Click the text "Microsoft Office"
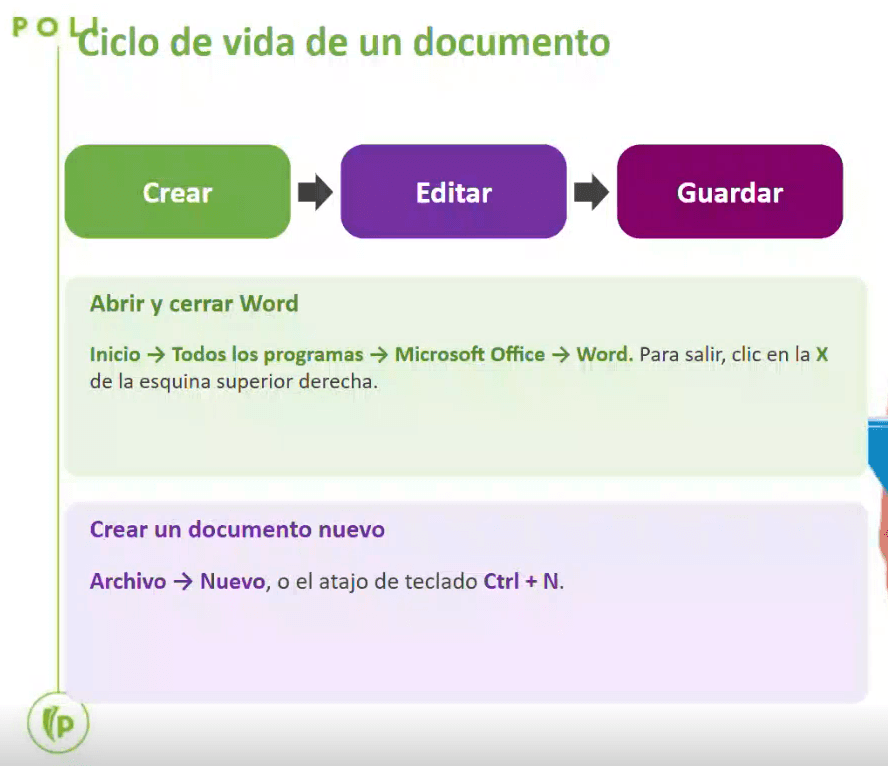888x766 pixels. [x=469, y=354]
